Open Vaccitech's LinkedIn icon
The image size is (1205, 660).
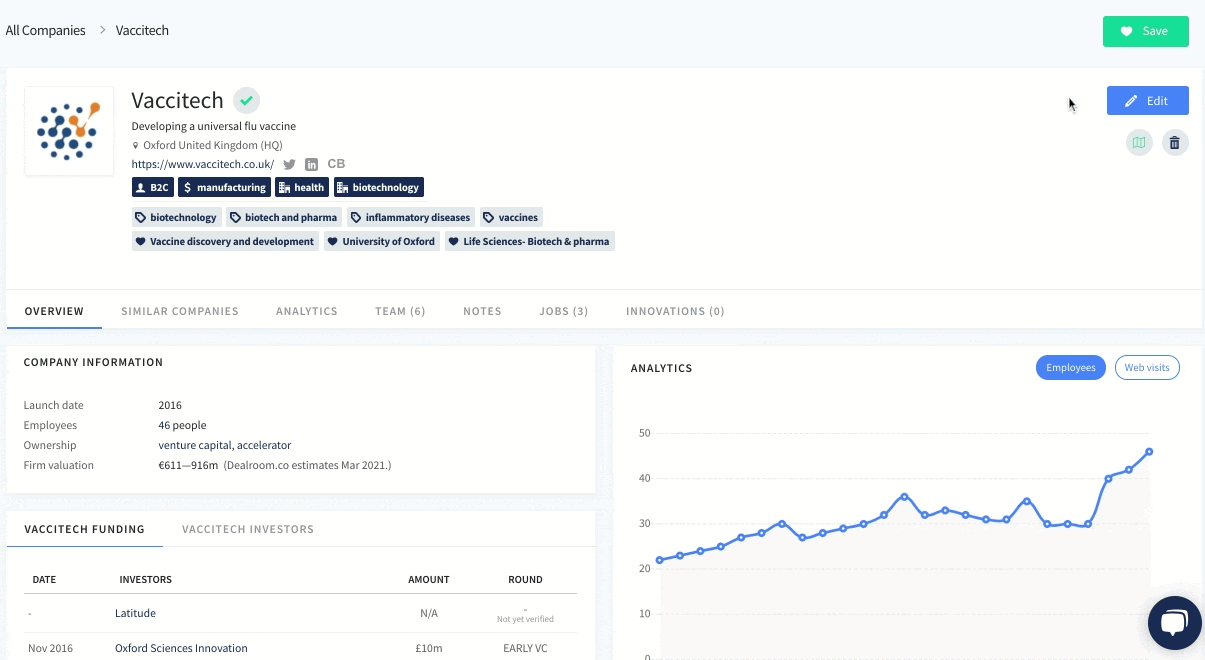[312, 164]
